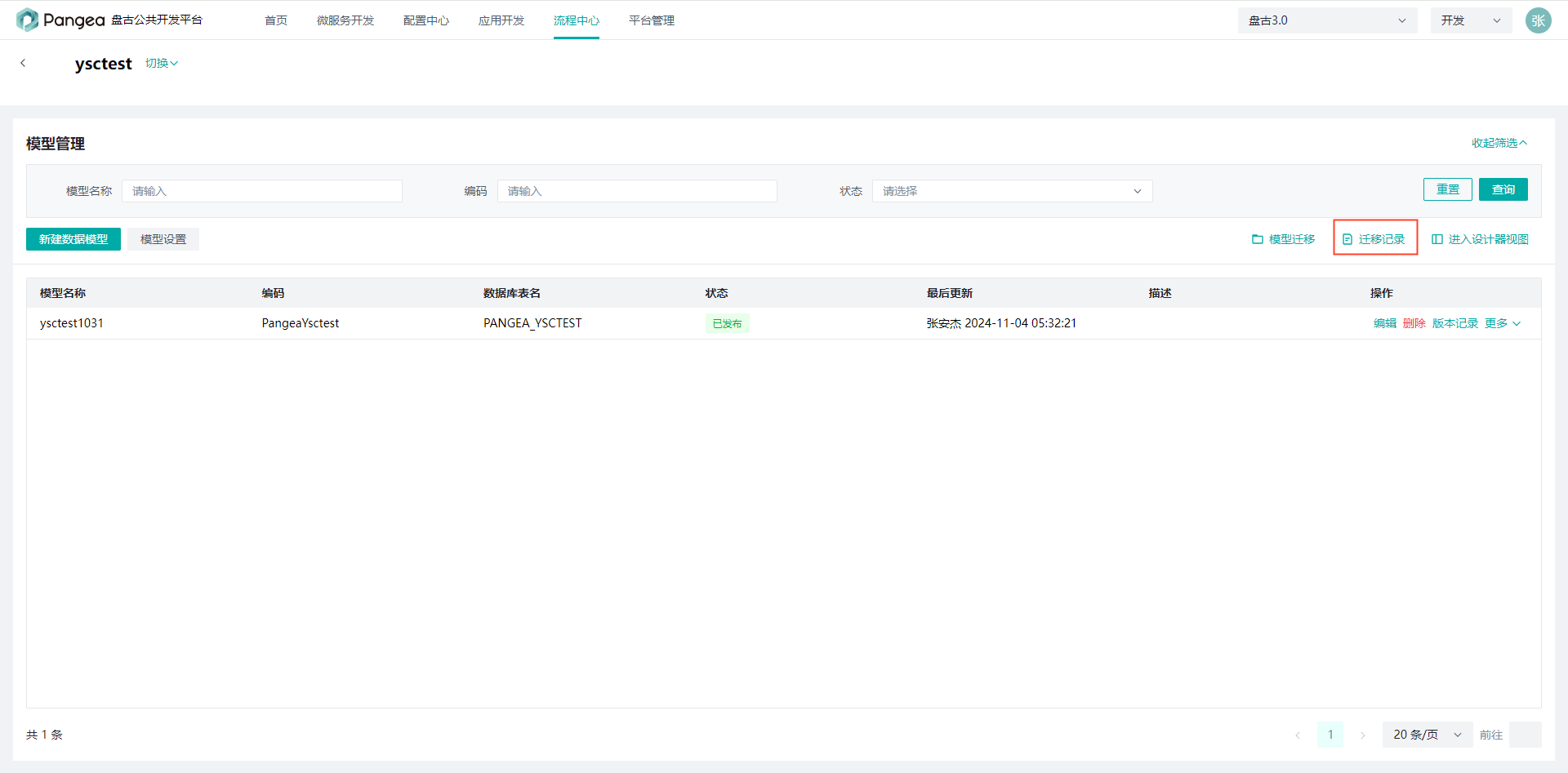Image resolution: width=1568 pixels, height=773 pixels.
Task: Open the 微服务开发 menu
Action: pyautogui.click(x=345, y=20)
